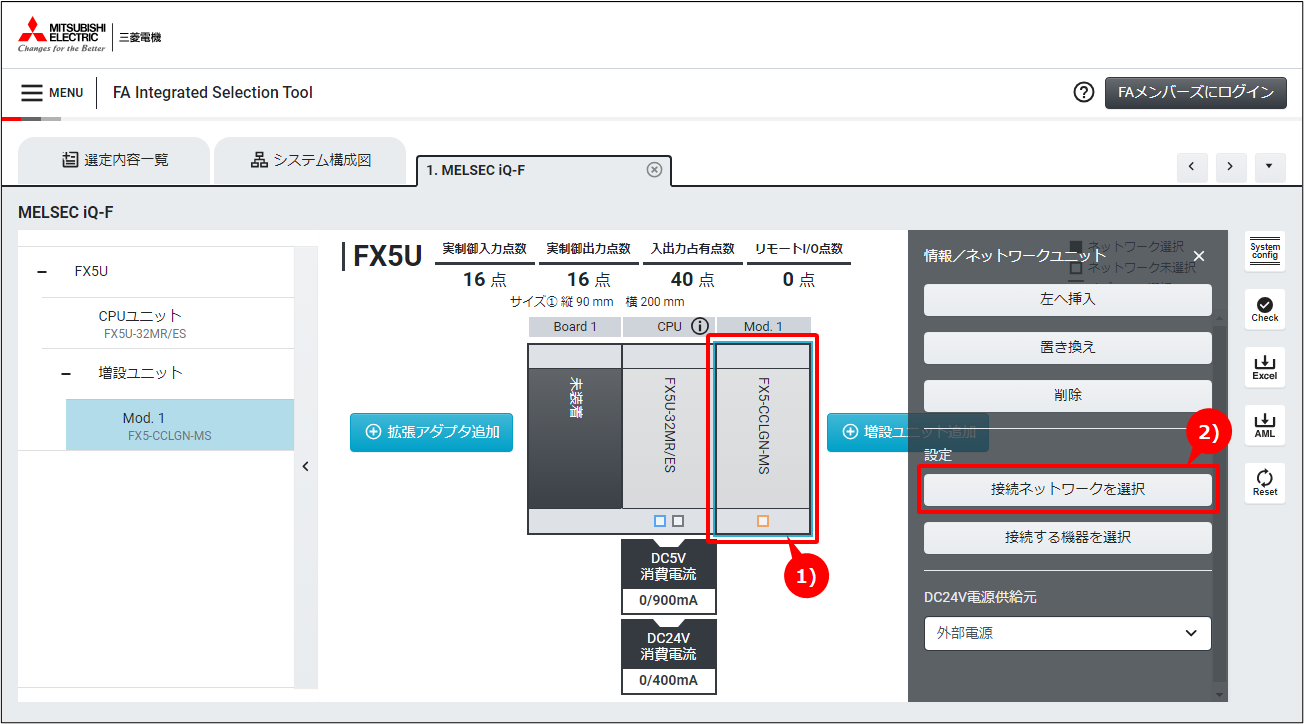Click 接続ネットワークを選択 button
The width and height of the screenshot is (1304, 724).
pos(1067,489)
